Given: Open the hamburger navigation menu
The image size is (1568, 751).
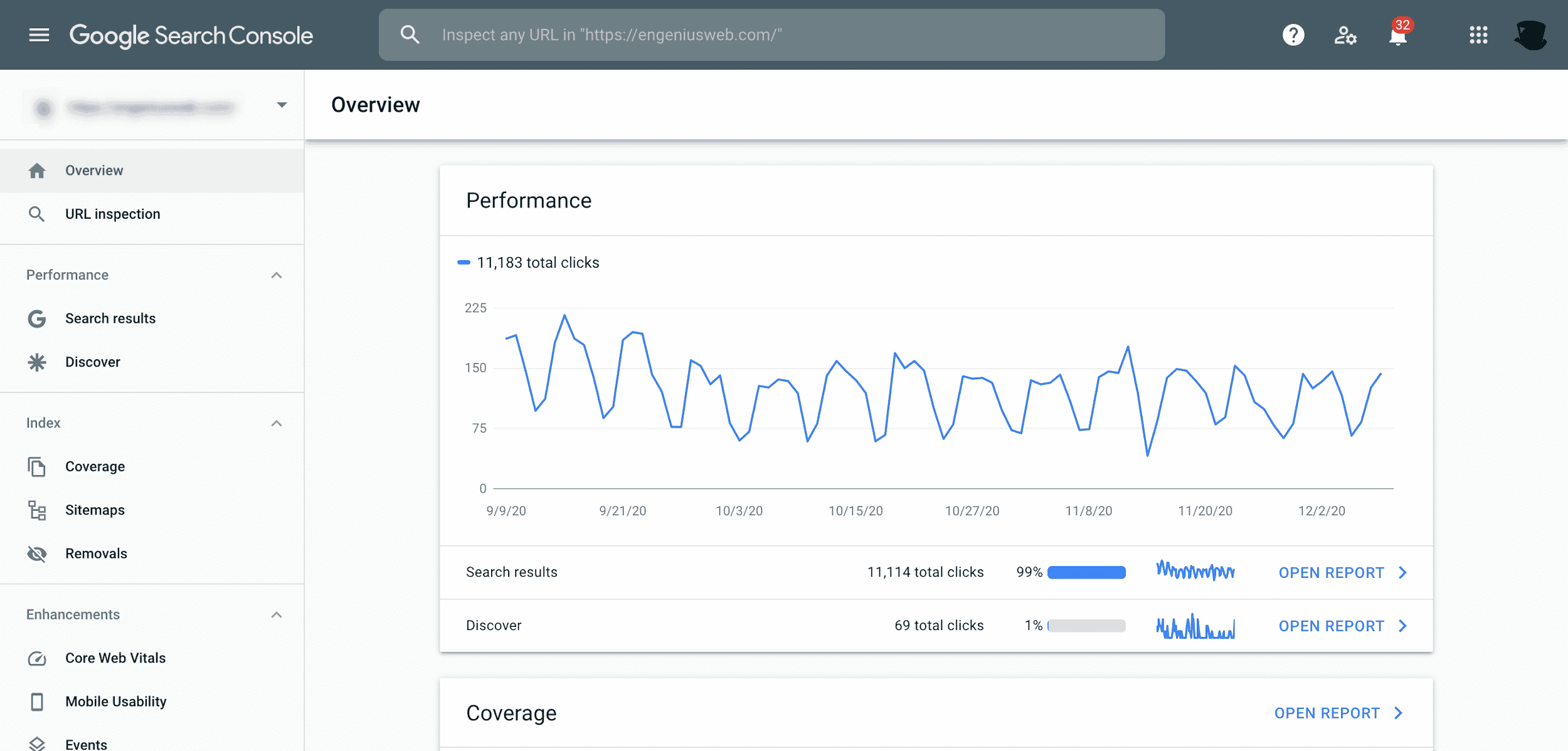Looking at the screenshot, I should 39,36.
